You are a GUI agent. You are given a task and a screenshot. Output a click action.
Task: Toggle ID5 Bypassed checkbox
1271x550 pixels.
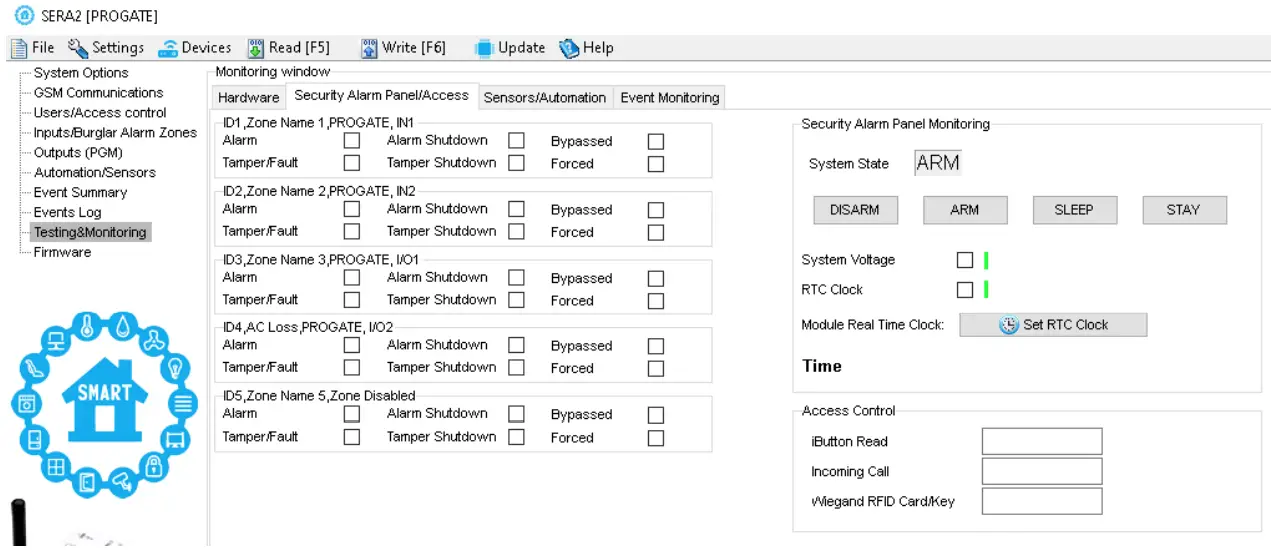[x=656, y=415]
